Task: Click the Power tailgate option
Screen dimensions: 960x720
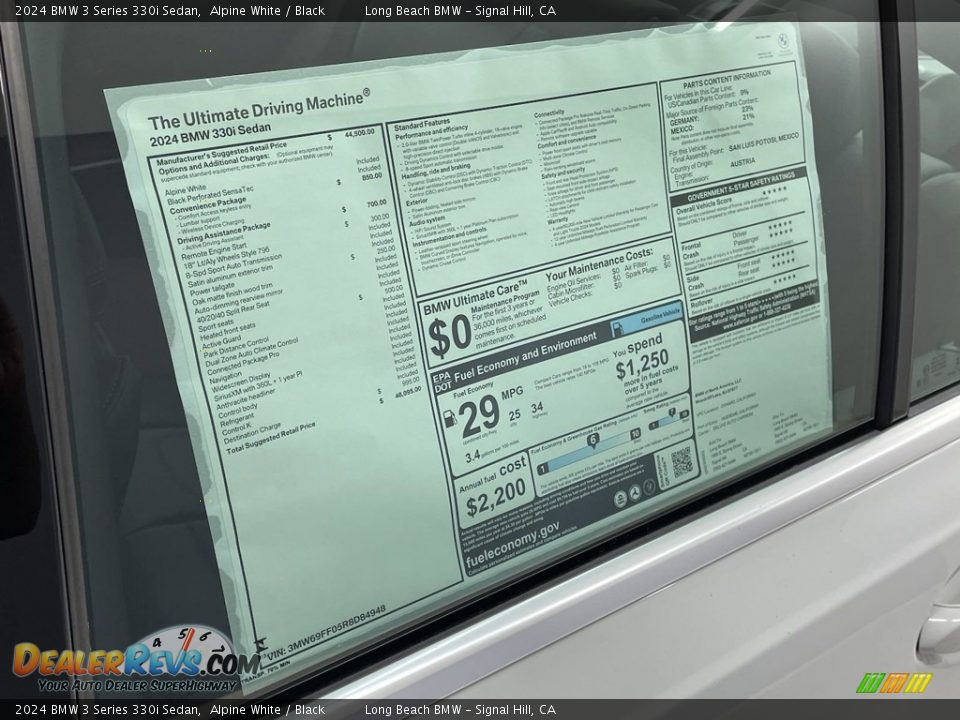Action: pos(212,288)
